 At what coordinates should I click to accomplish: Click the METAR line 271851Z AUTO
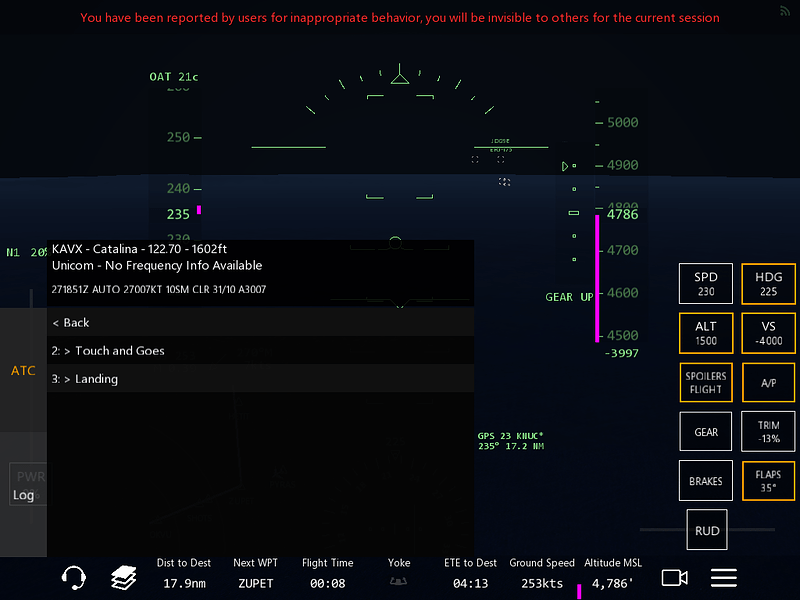pyautogui.click(x=159, y=289)
